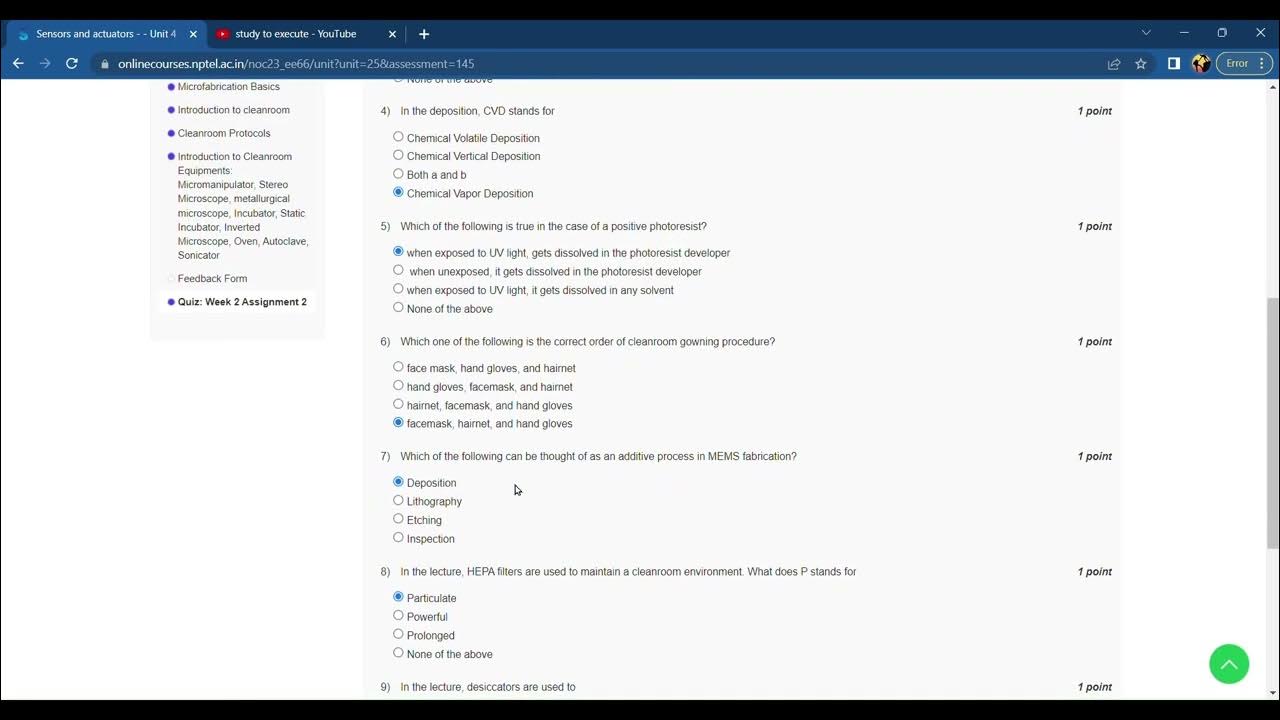Select 'hand gloves, facemask, and hairnet'

pos(398,386)
